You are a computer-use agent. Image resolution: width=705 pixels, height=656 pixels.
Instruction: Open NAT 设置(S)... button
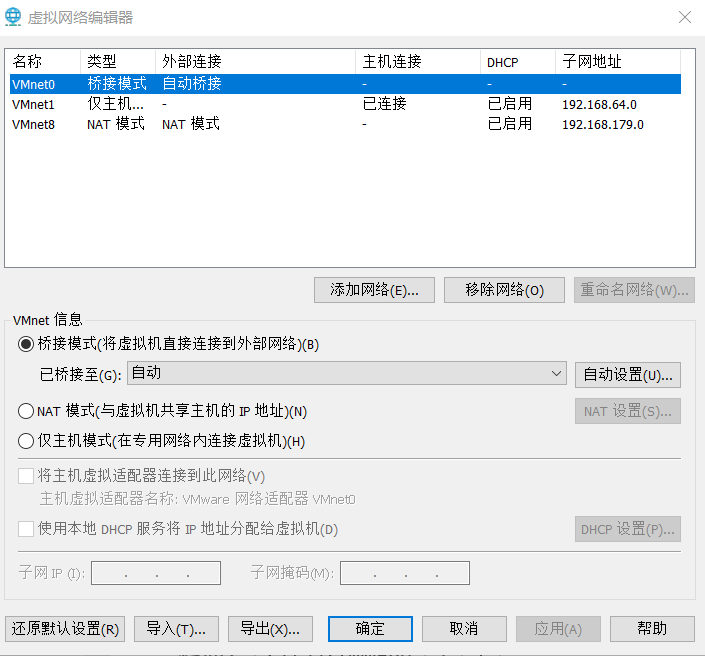(628, 411)
